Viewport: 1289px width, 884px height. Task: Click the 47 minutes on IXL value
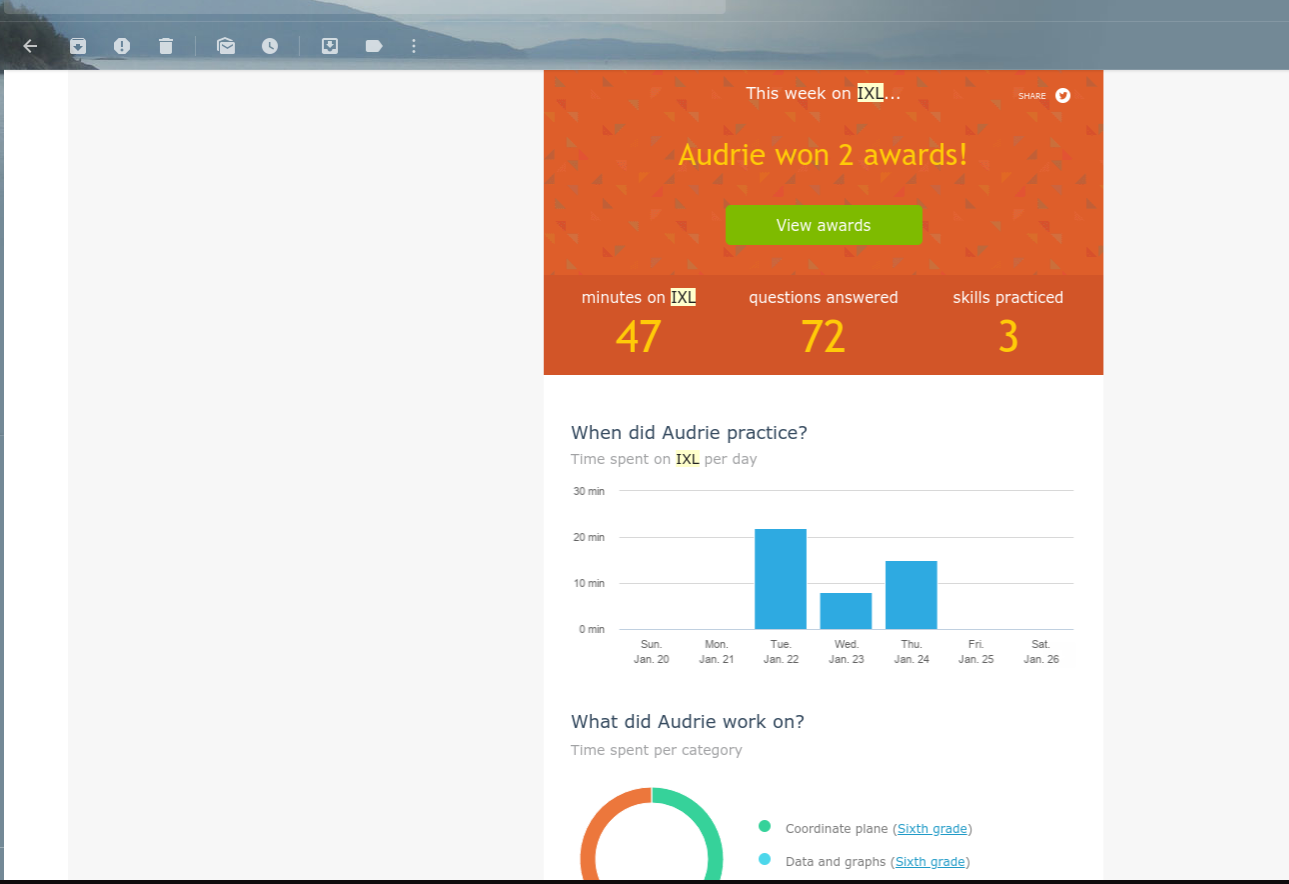(639, 337)
